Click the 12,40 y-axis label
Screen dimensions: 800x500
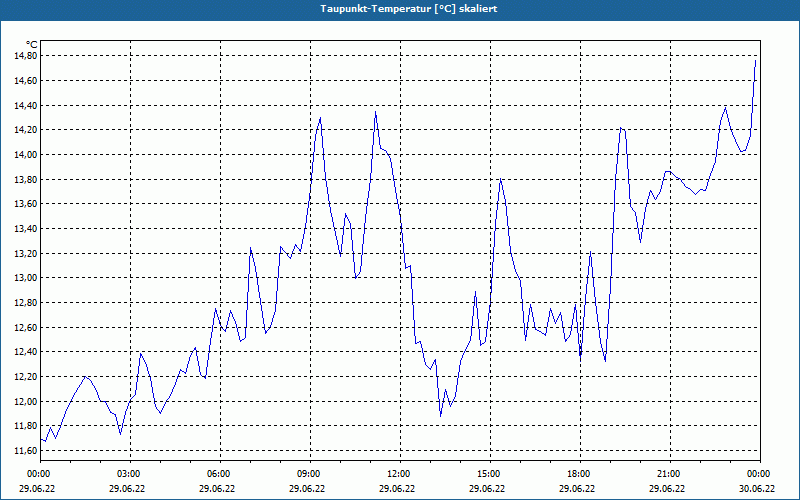tap(25, 352)
